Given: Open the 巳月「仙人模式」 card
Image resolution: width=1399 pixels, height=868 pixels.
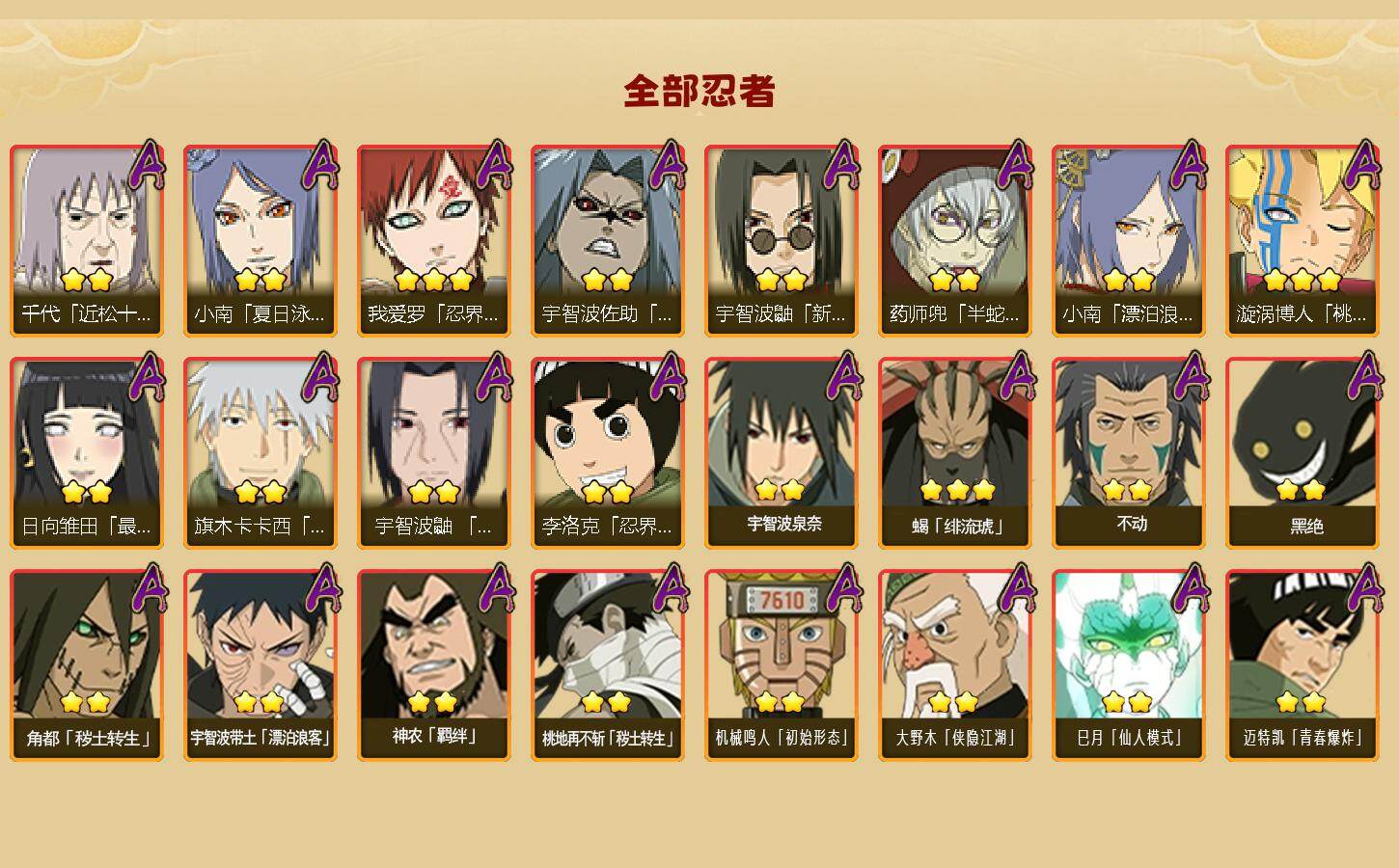Looking at the screenshot, I should 1129,665.
